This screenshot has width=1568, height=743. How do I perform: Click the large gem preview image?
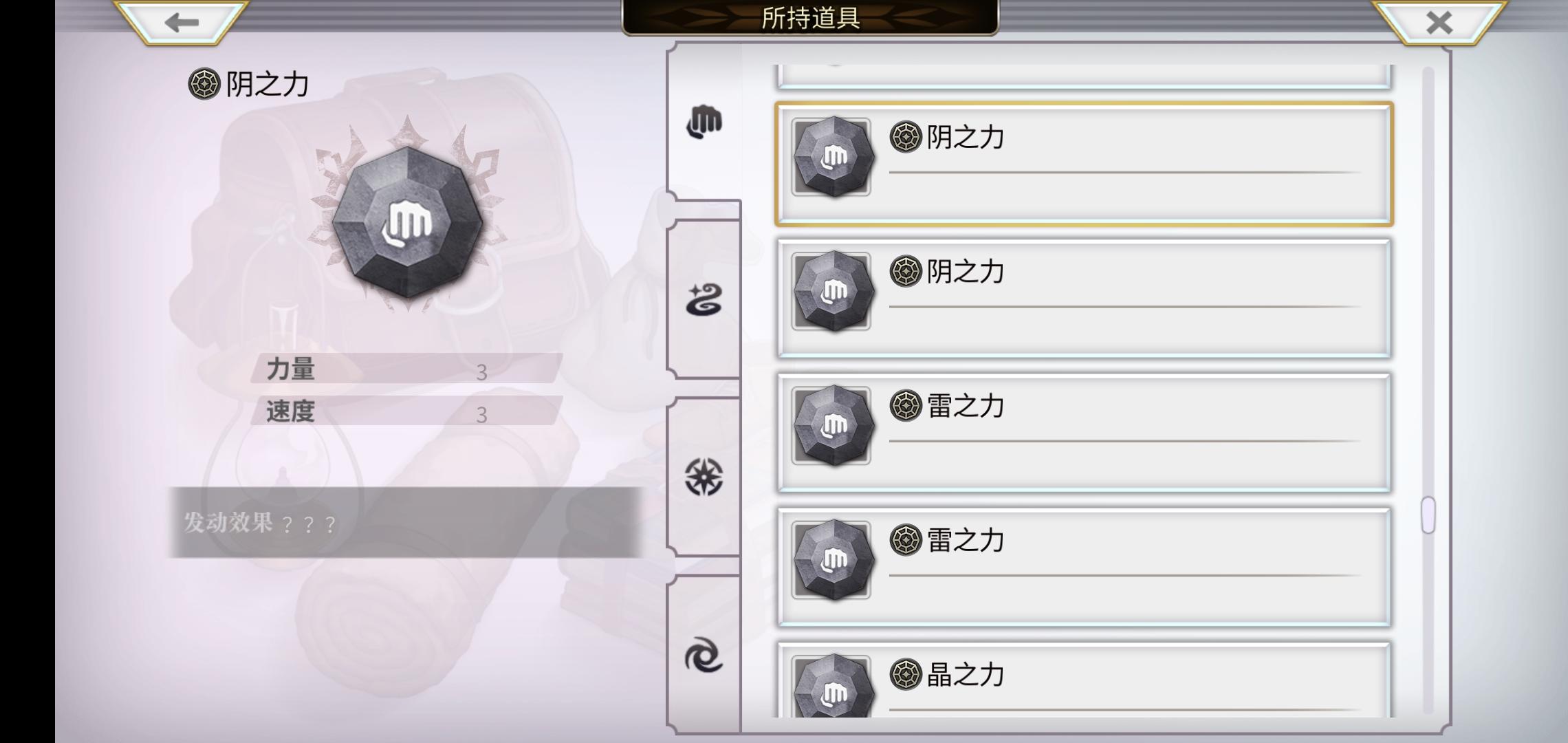[x=407, y=222]
